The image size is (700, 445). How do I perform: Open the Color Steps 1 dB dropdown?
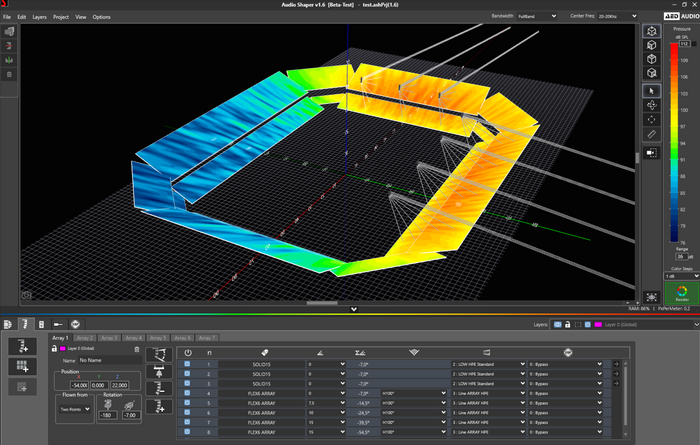[x=682, y=276]
